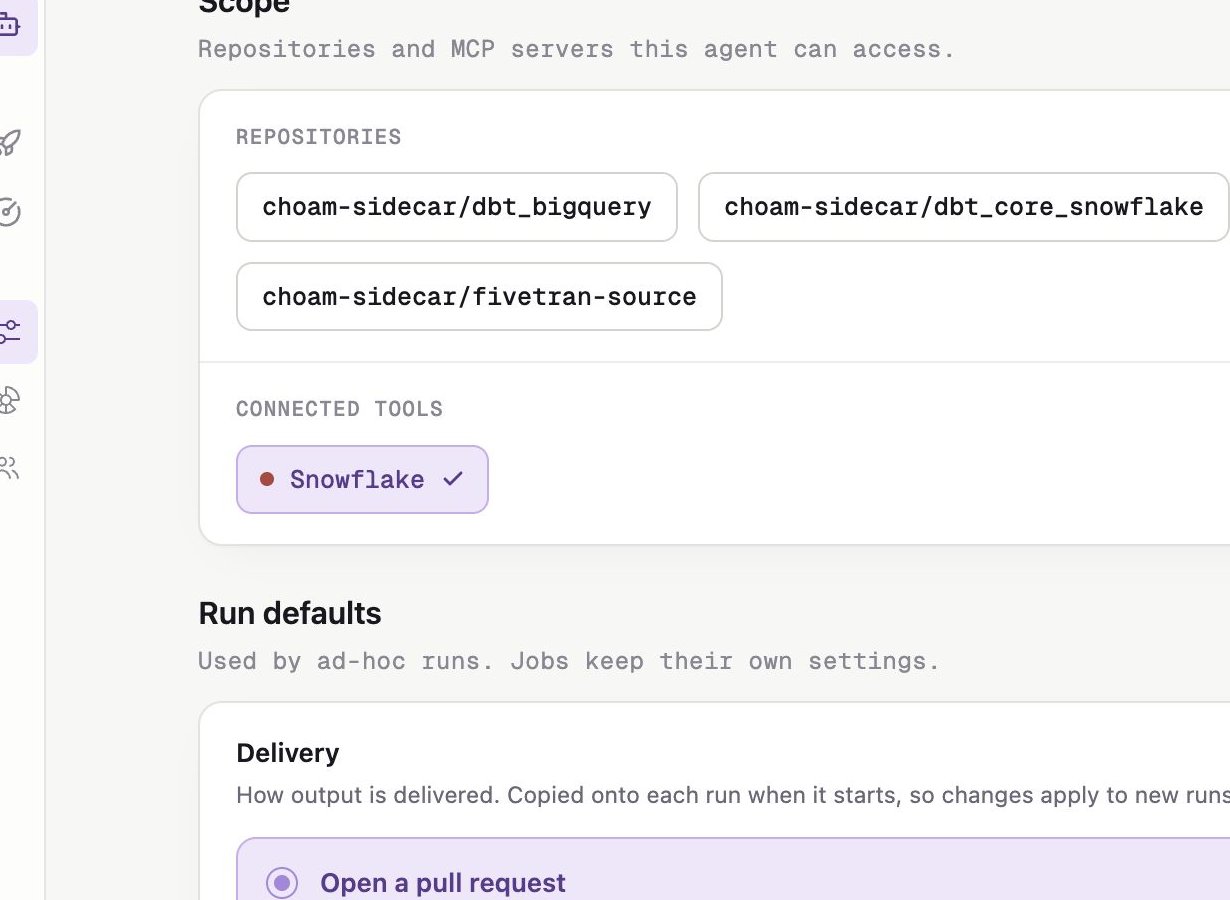Select the choam-sidecar/dbt_bigquery repository chip
Screen dimensions: 1230x900
457,207
